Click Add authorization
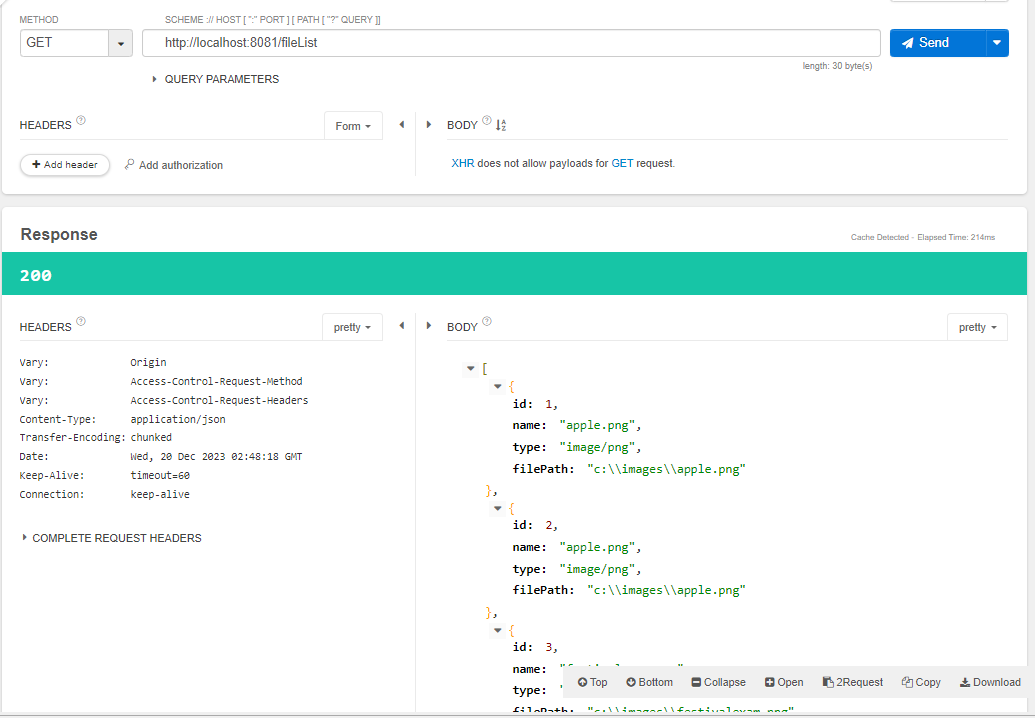Image resolution: width=1035 pixels, height=718 pixels. pos(174,165)
